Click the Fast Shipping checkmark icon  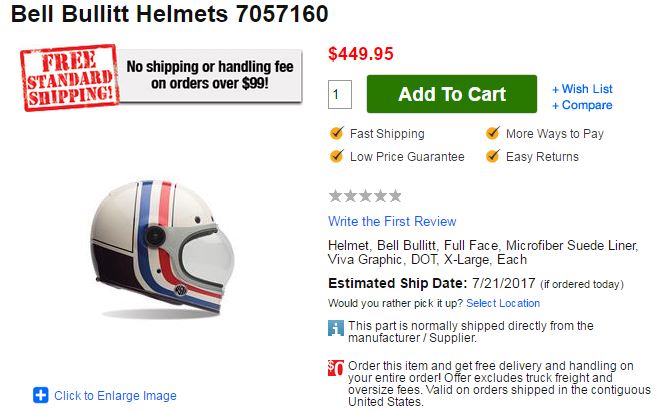coord(337,133)
